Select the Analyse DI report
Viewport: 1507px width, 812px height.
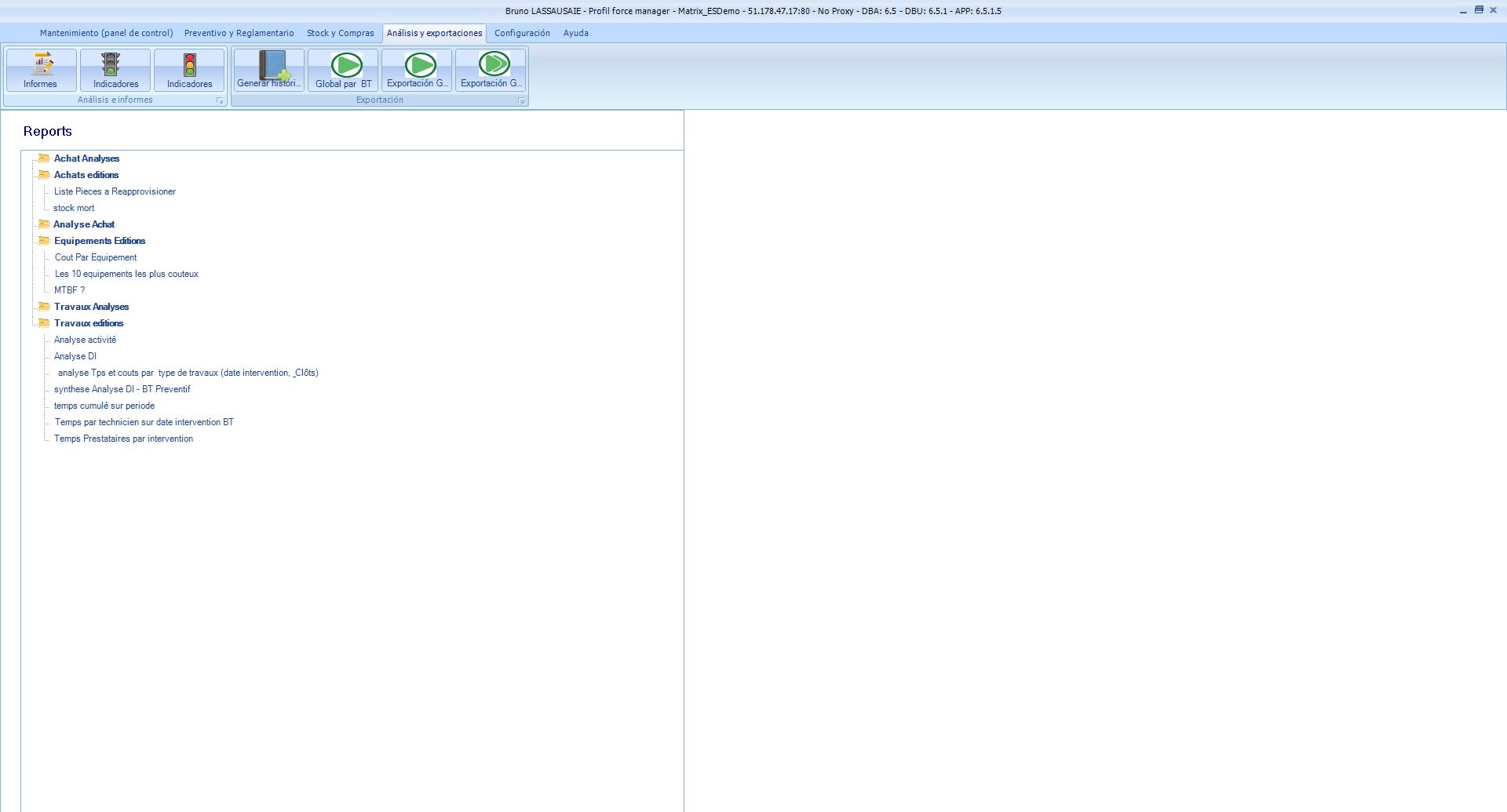75,356
